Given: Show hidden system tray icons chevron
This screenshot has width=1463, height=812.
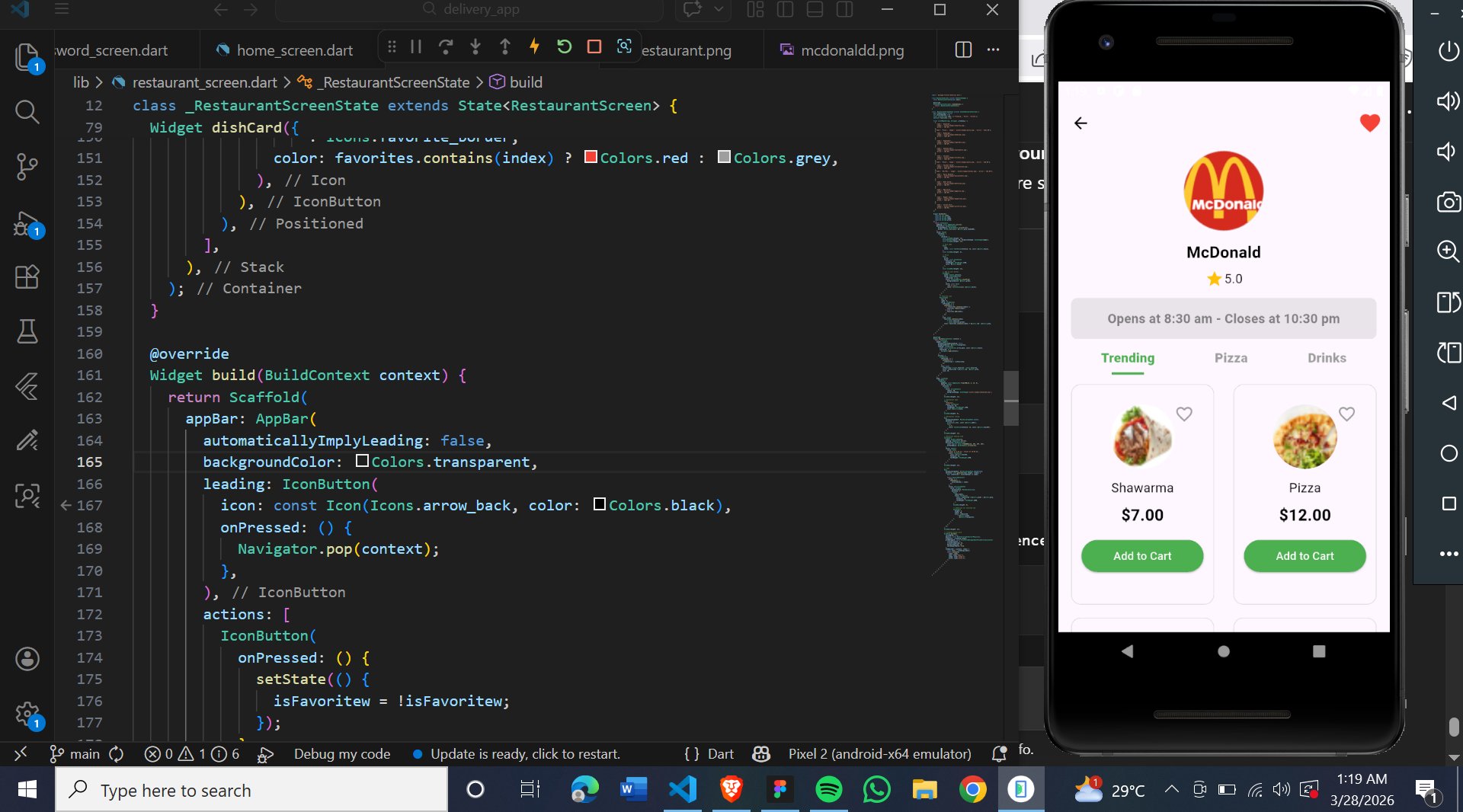Looking at the screenshot, I should 1171,789.
